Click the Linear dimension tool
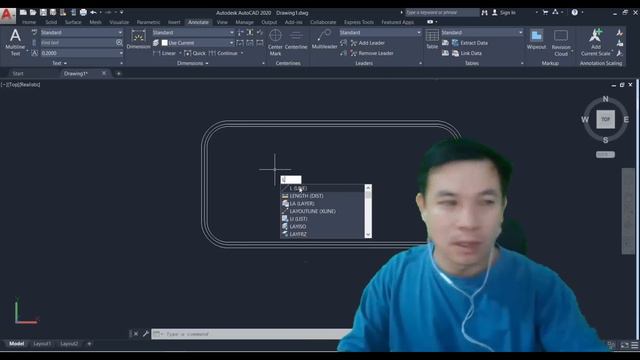Viewport: 640px width, 360px height. 165,53
